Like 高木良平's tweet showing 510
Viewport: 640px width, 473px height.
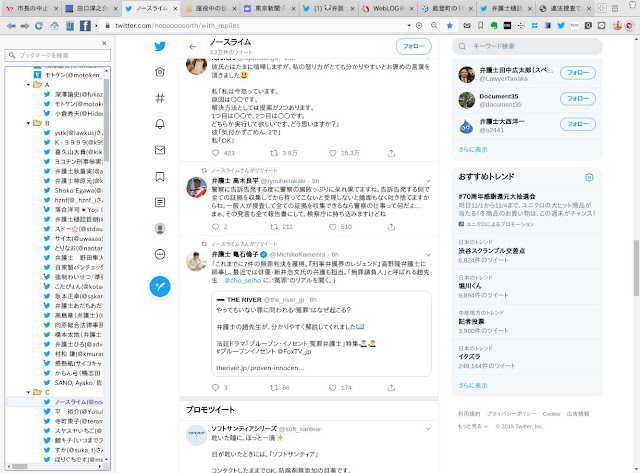[x=333, y=227]
